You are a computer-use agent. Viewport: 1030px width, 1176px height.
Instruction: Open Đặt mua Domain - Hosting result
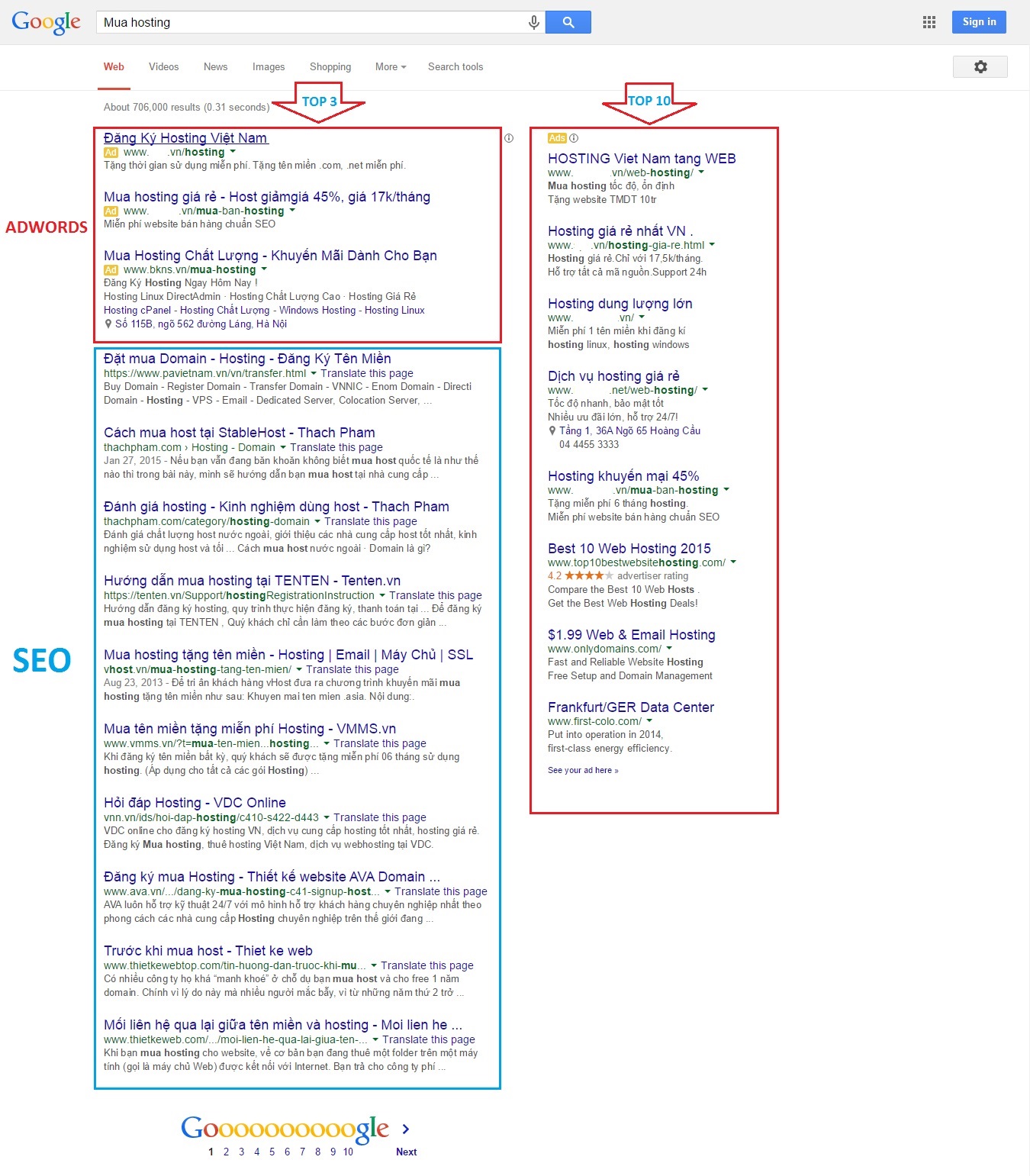pyautogui.click(x=247, y=359)
